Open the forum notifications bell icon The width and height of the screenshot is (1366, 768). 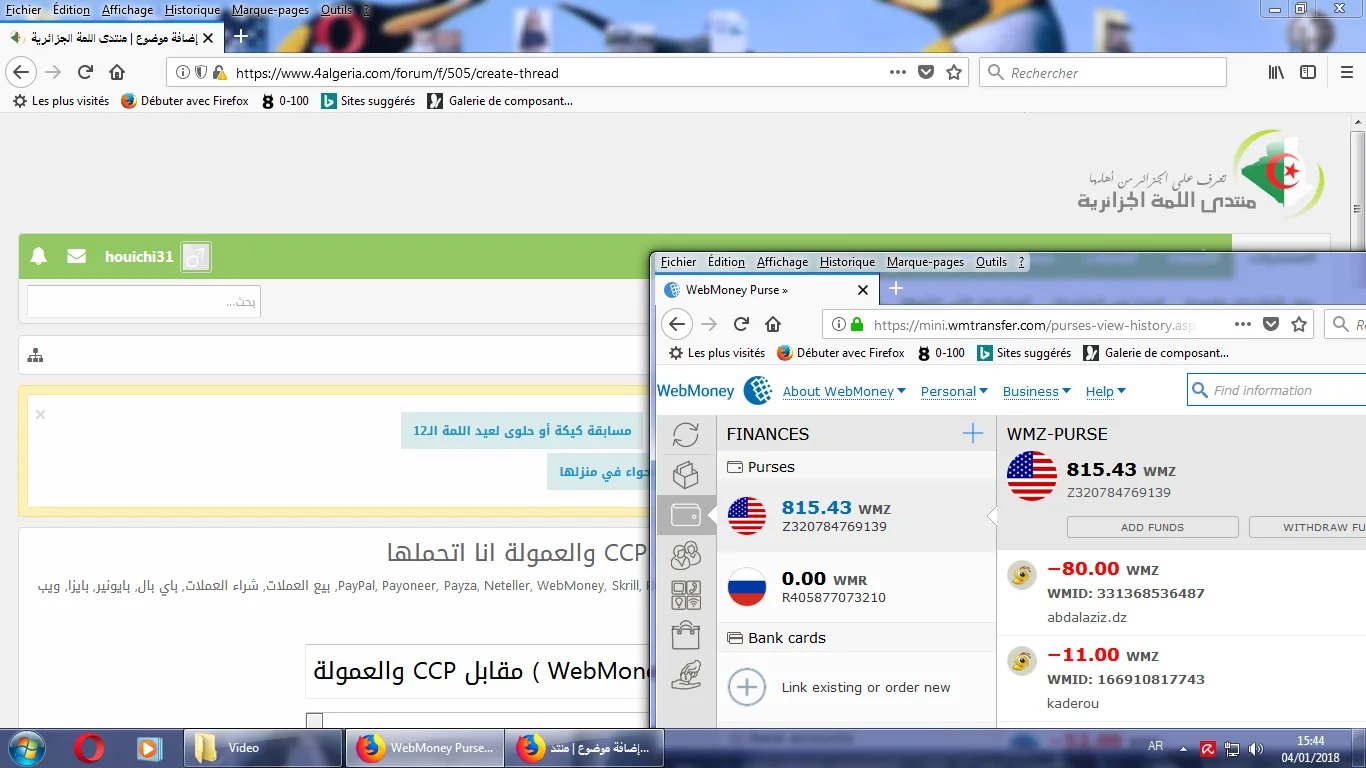[39, 256]
